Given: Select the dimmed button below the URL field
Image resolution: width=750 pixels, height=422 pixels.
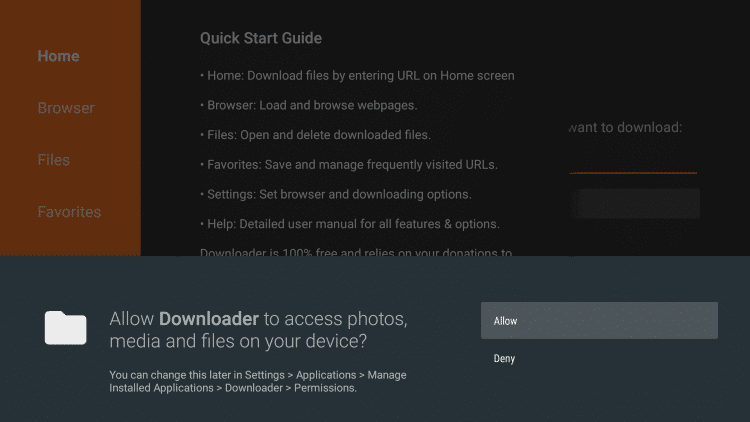Looking at the screenshot, I should 636,203.
